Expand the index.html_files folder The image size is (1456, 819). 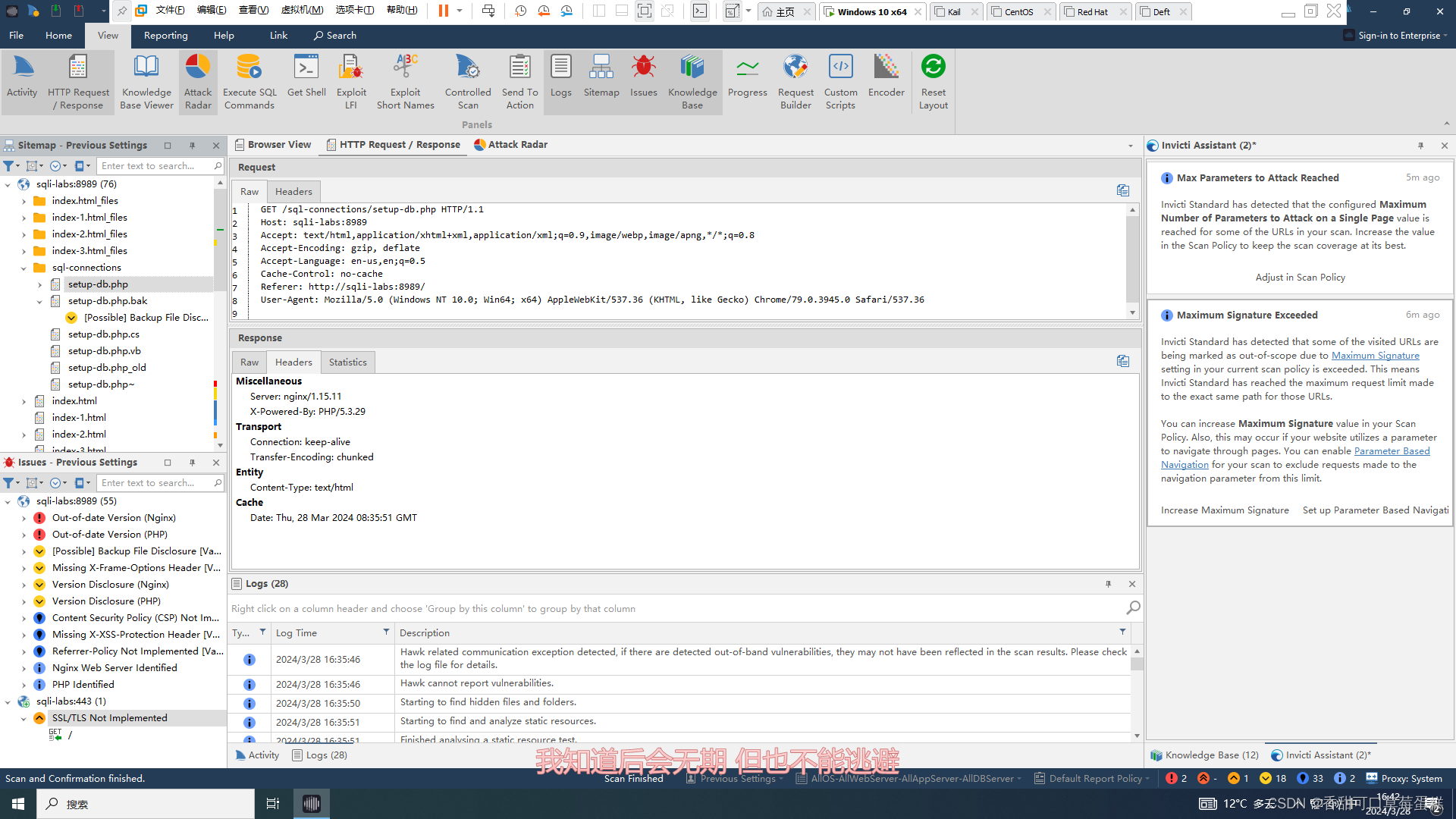coord(24,201)
